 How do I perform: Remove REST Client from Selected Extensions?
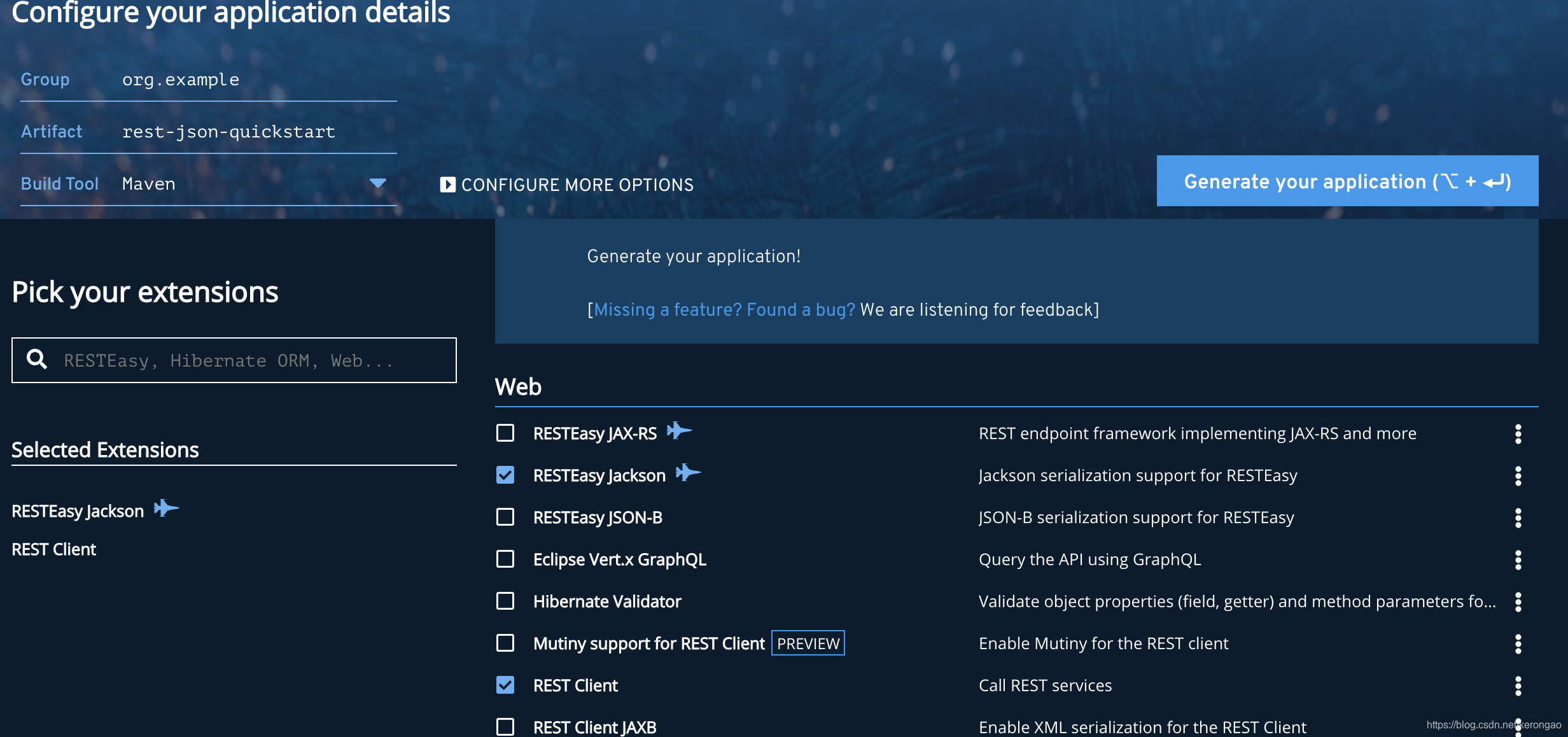[53, 549]
